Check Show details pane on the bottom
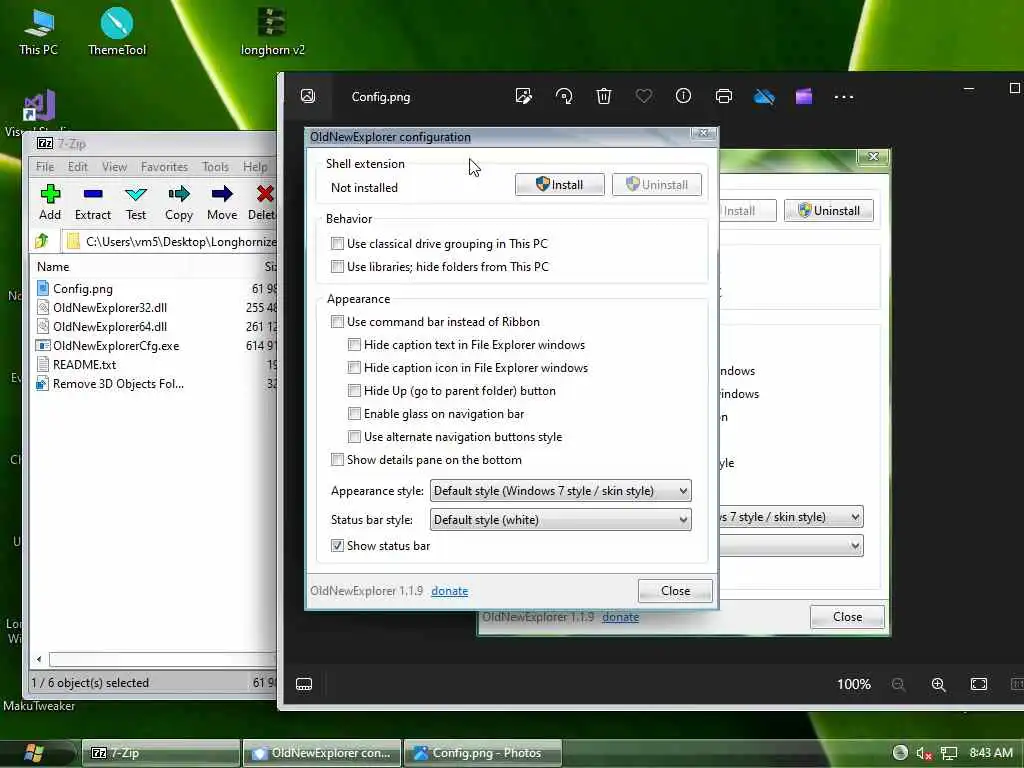Viewport: 1024px width, 768px height. pyautogui.click(x=337, y=460)
